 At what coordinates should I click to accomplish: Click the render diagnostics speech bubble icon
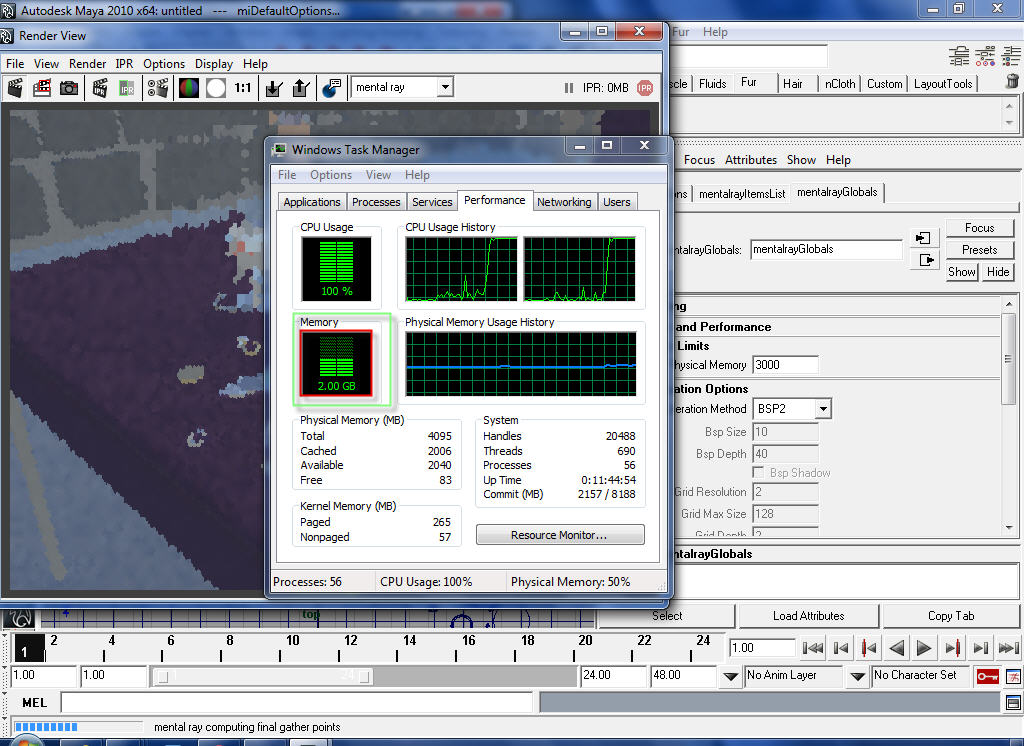(x=332, y=88)
